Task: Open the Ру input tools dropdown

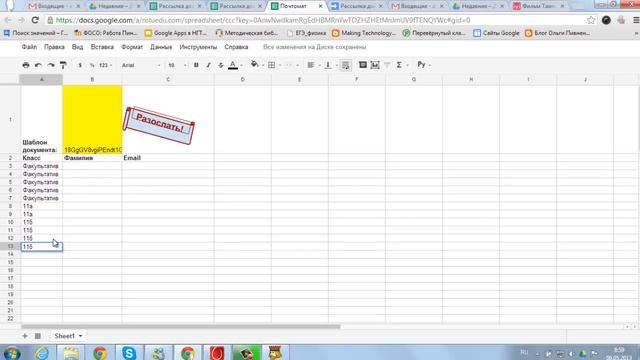Action: point(424,64)
